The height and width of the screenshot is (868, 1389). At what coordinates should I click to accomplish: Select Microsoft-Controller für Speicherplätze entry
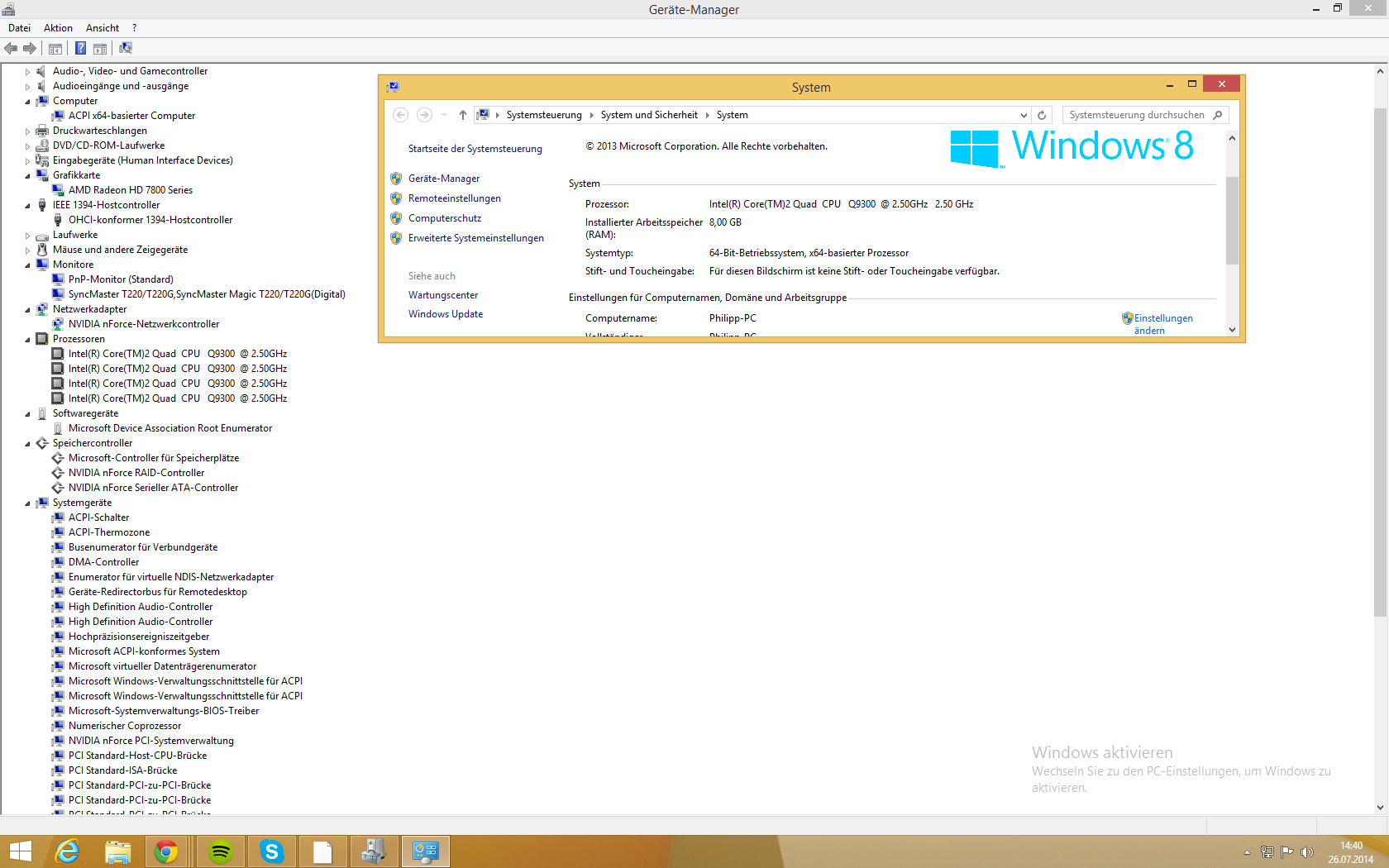pos(154,458)
